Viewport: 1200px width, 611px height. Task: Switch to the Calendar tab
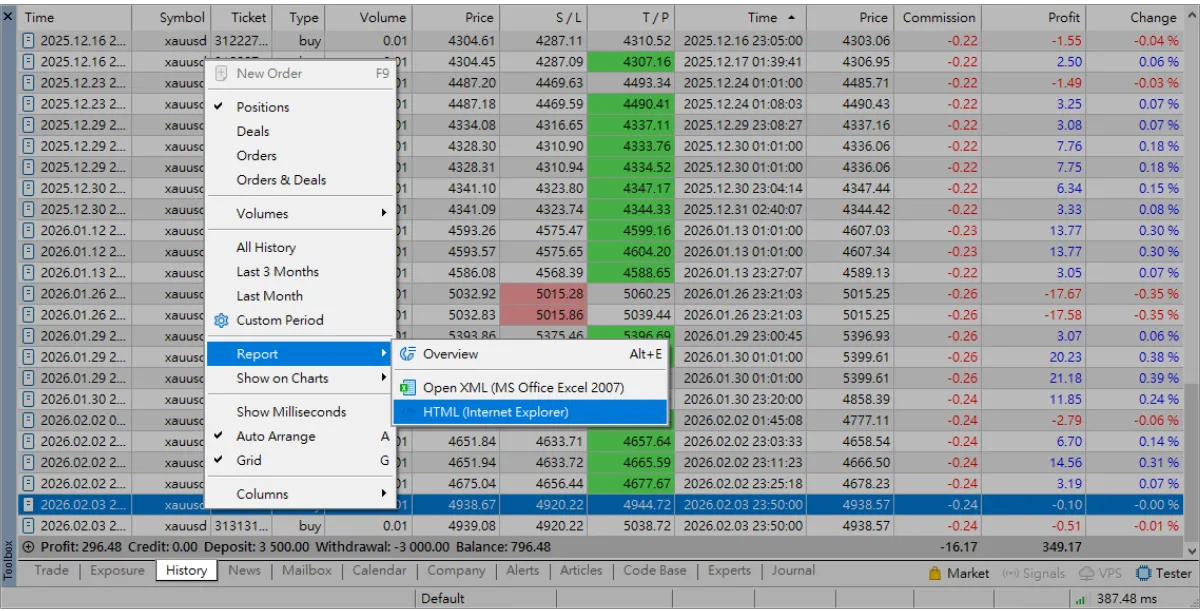coord(379,570)
